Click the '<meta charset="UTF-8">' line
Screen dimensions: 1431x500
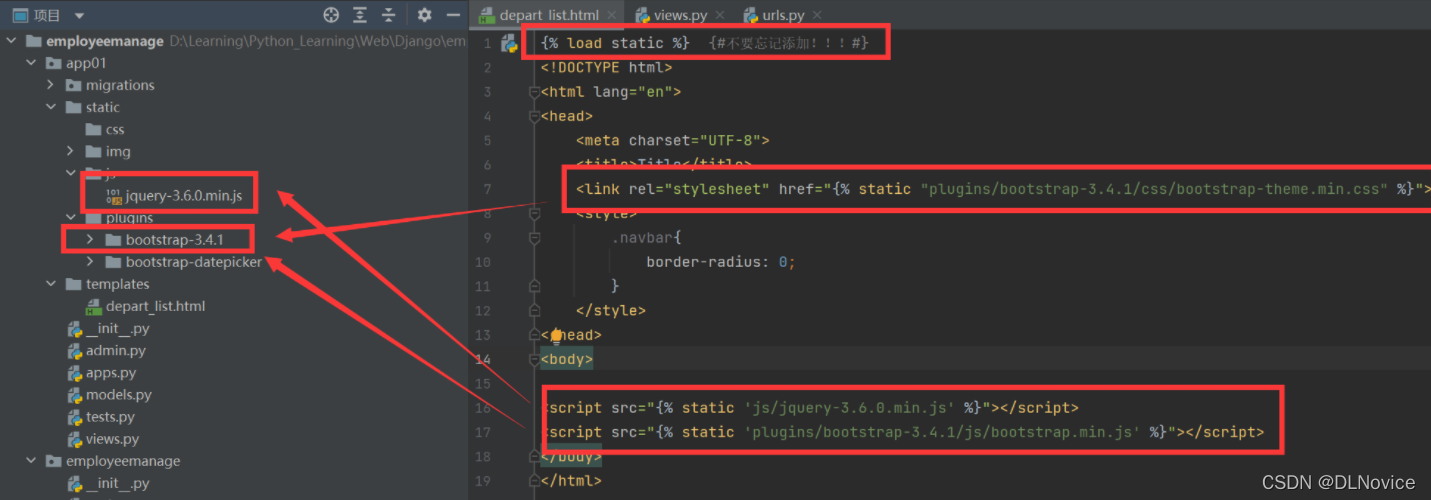[x=672, y=141]
